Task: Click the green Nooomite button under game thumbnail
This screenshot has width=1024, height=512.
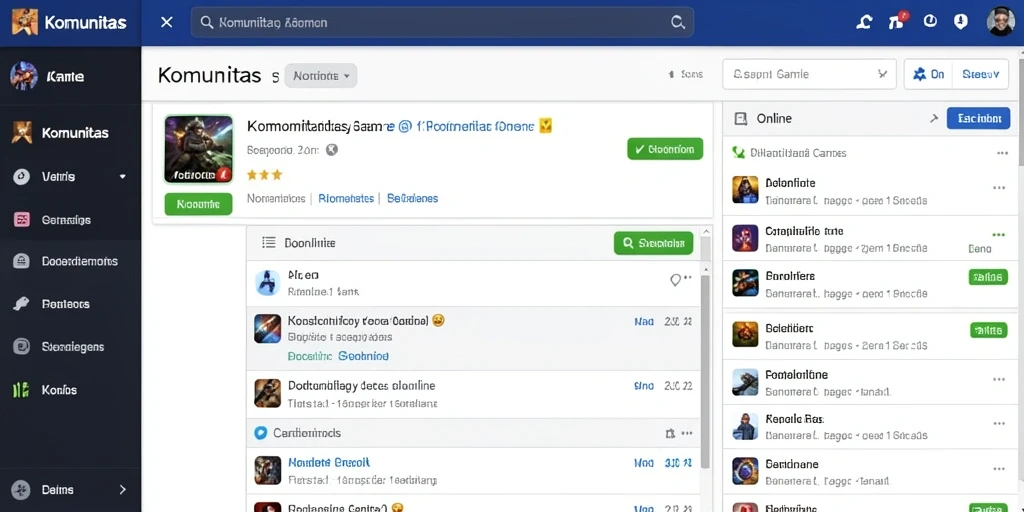Action: point(198,204)
